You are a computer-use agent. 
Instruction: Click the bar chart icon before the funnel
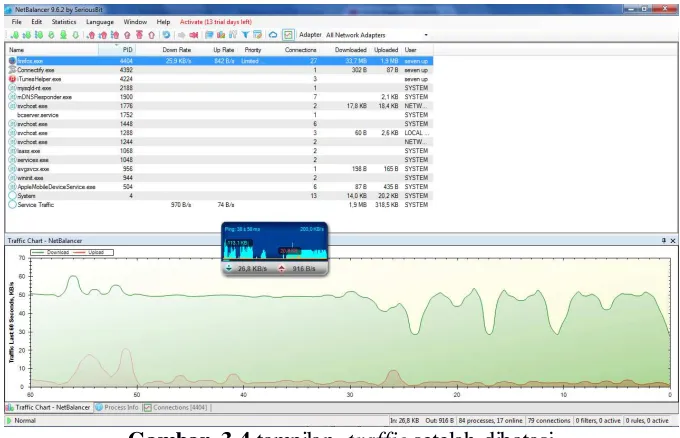tap(221, 35)
